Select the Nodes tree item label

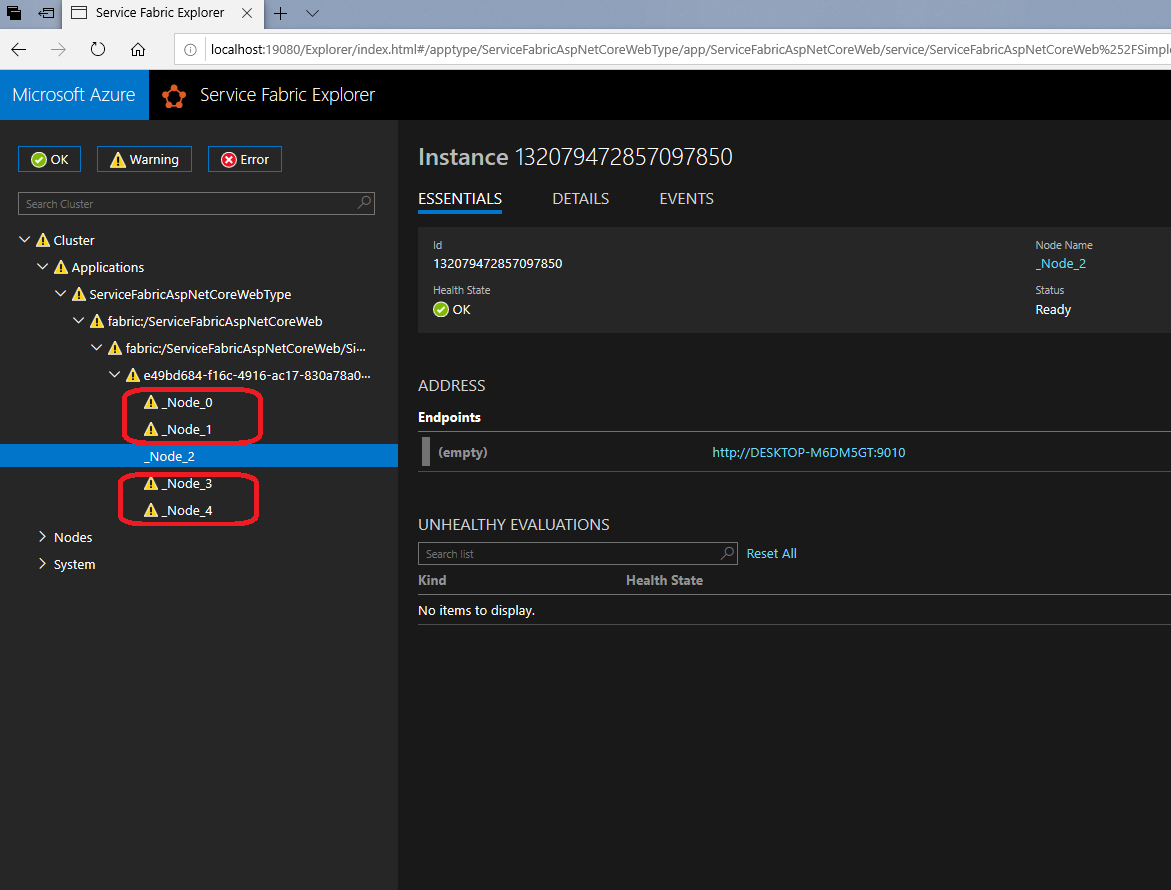[73, 537]
